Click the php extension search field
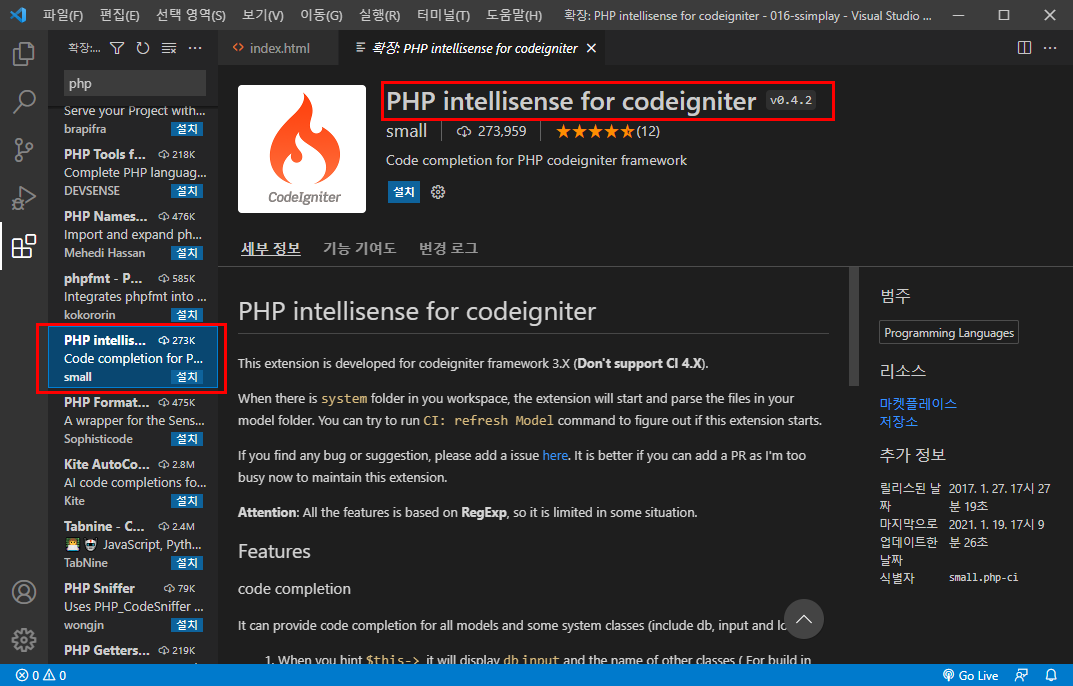Viewport: 1073px width, 686px height. click(135, 84)
